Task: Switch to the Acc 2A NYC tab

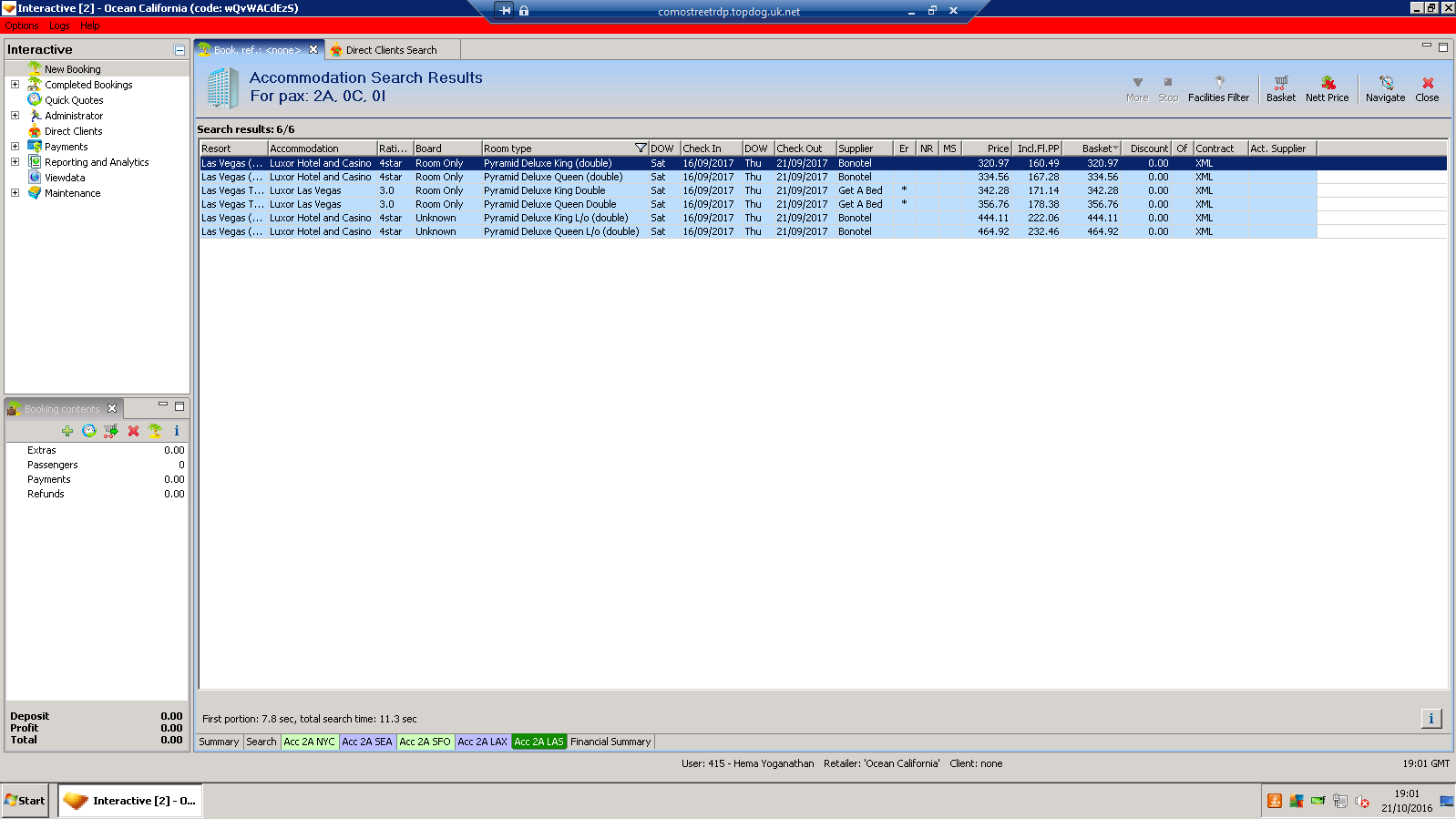Action: click(x=310, y=742)
